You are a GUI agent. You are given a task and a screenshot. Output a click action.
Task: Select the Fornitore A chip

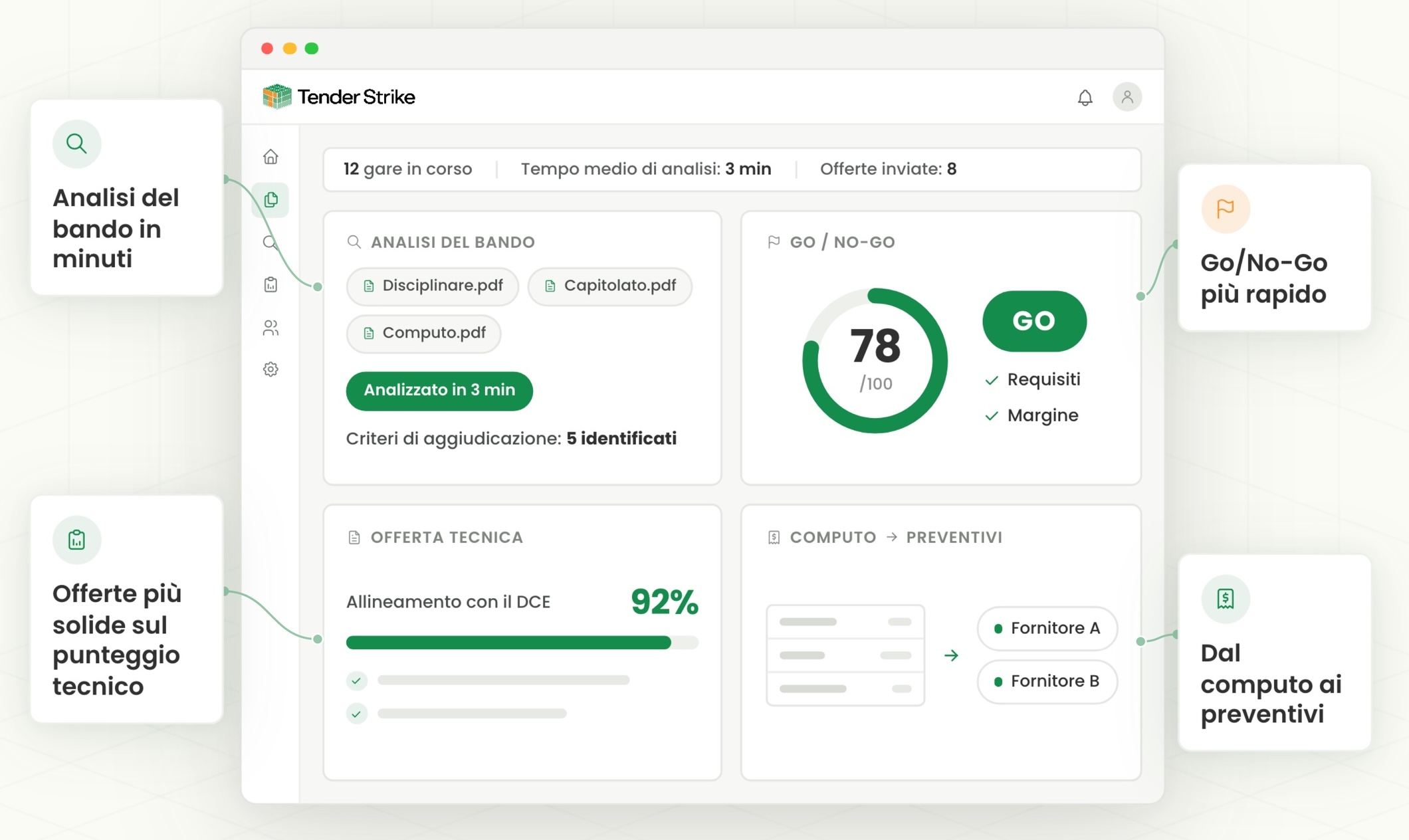tap(1047, 628)
